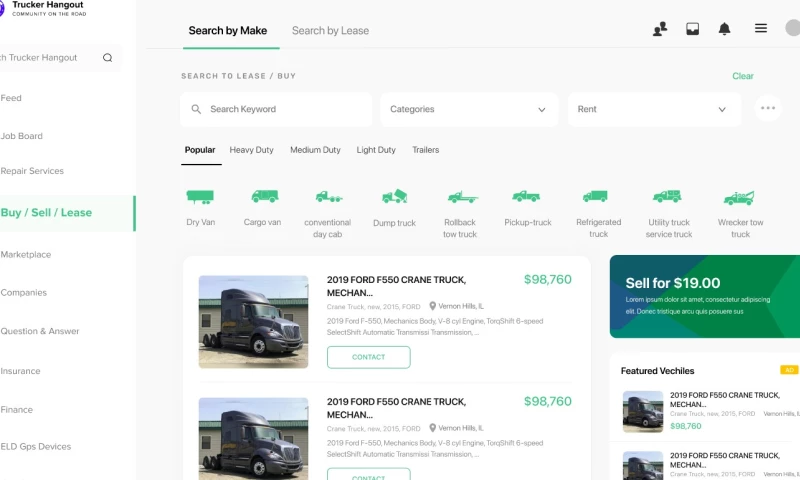Switch to Search by Make tab
This screenshot has height=480, width=800.
coord(228,31)
